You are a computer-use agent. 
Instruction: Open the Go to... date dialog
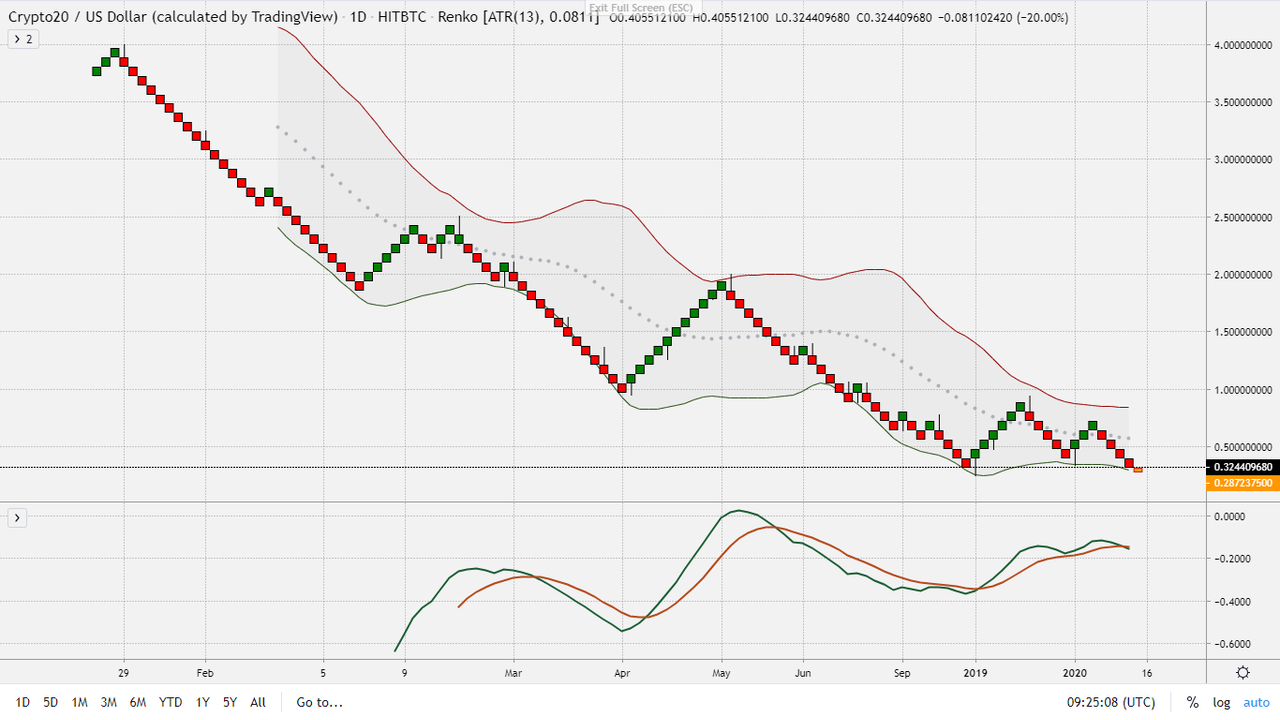[x=320, y=702]
